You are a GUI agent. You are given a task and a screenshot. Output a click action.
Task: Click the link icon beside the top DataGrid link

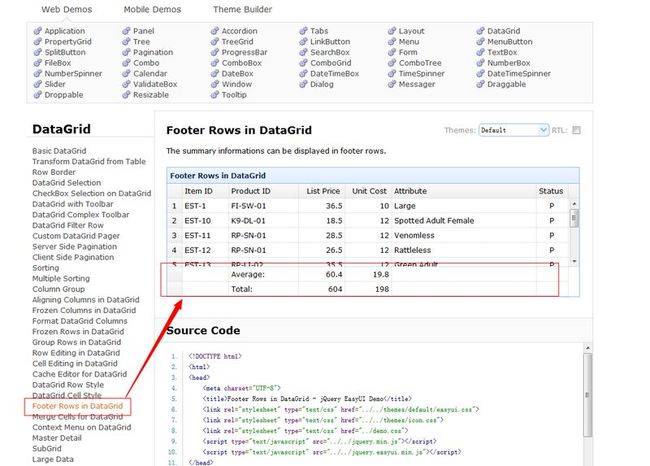[x=480, y=31]
